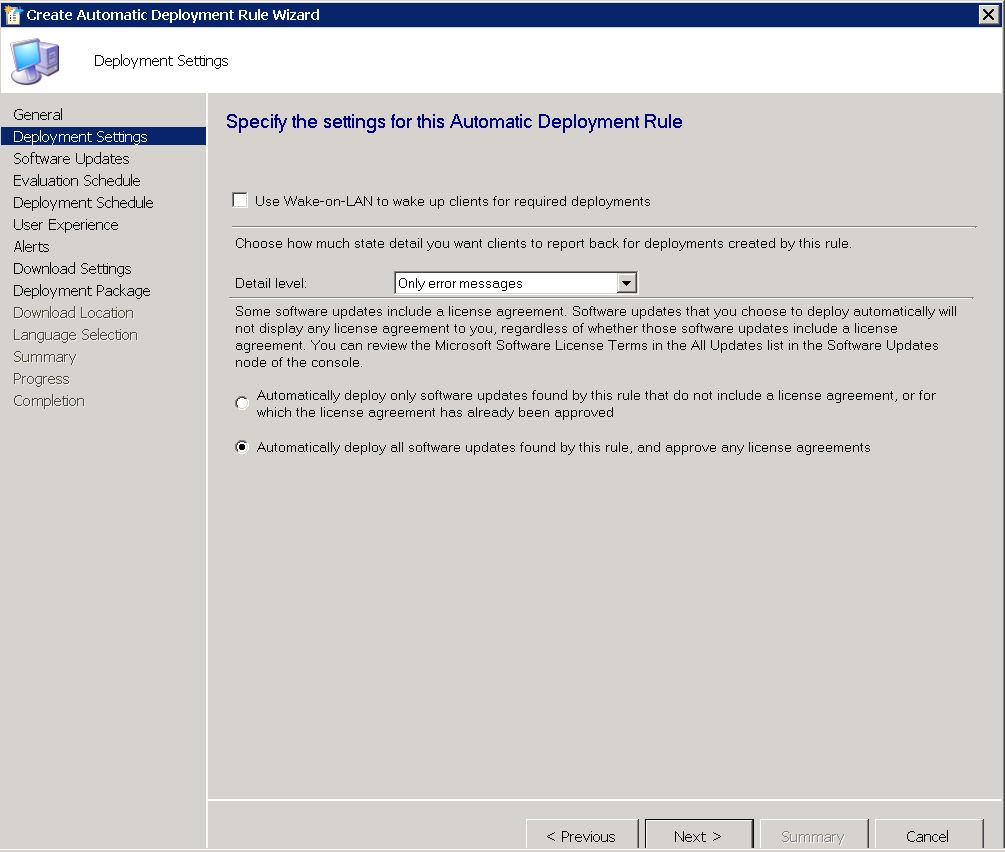Open the Detail level dropdown arrow
This screenshot has width=1005, height=852.
pyautogui.click(x=626, y=283)
